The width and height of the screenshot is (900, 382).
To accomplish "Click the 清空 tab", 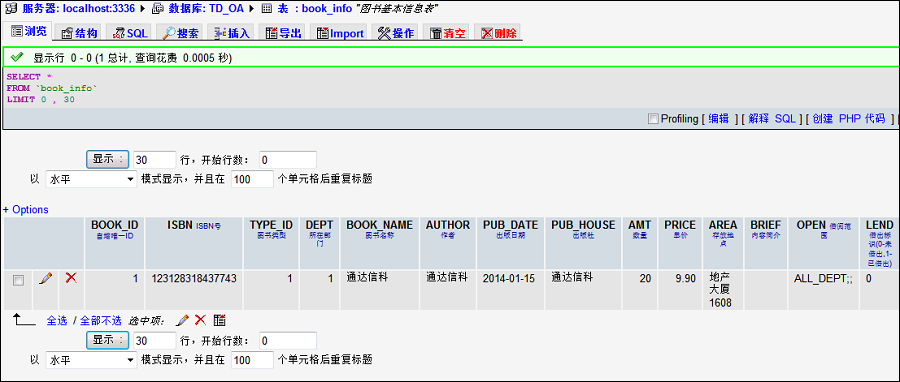I will click(x=447, y=33).
